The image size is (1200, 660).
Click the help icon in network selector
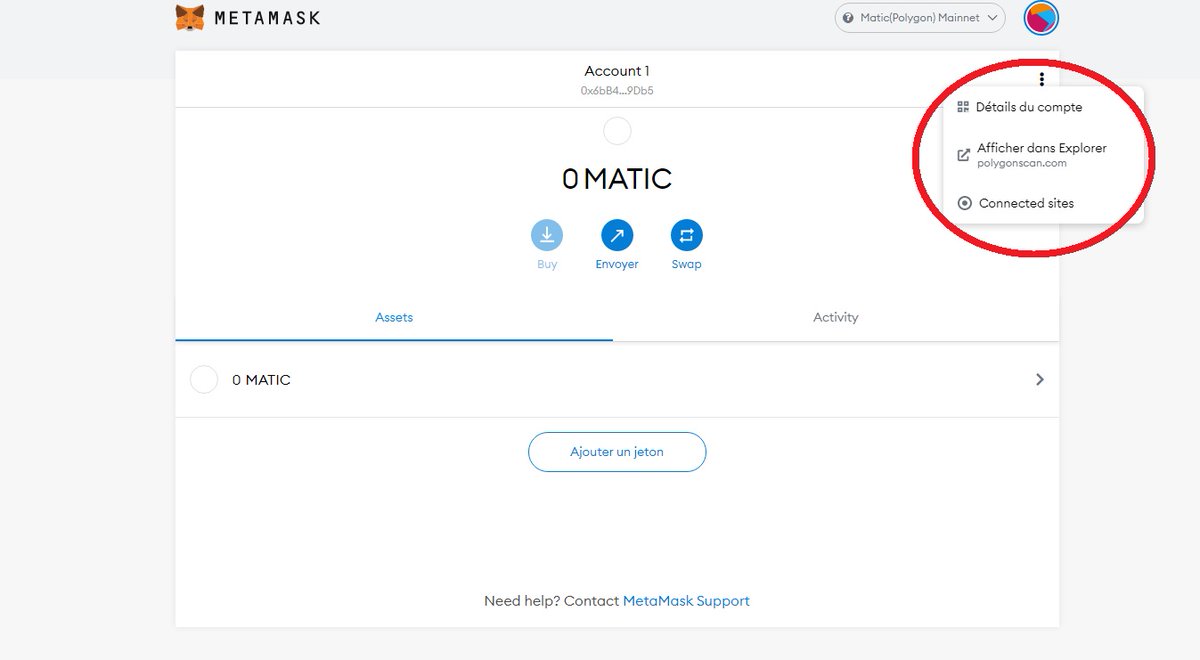[x=849, y=18]
